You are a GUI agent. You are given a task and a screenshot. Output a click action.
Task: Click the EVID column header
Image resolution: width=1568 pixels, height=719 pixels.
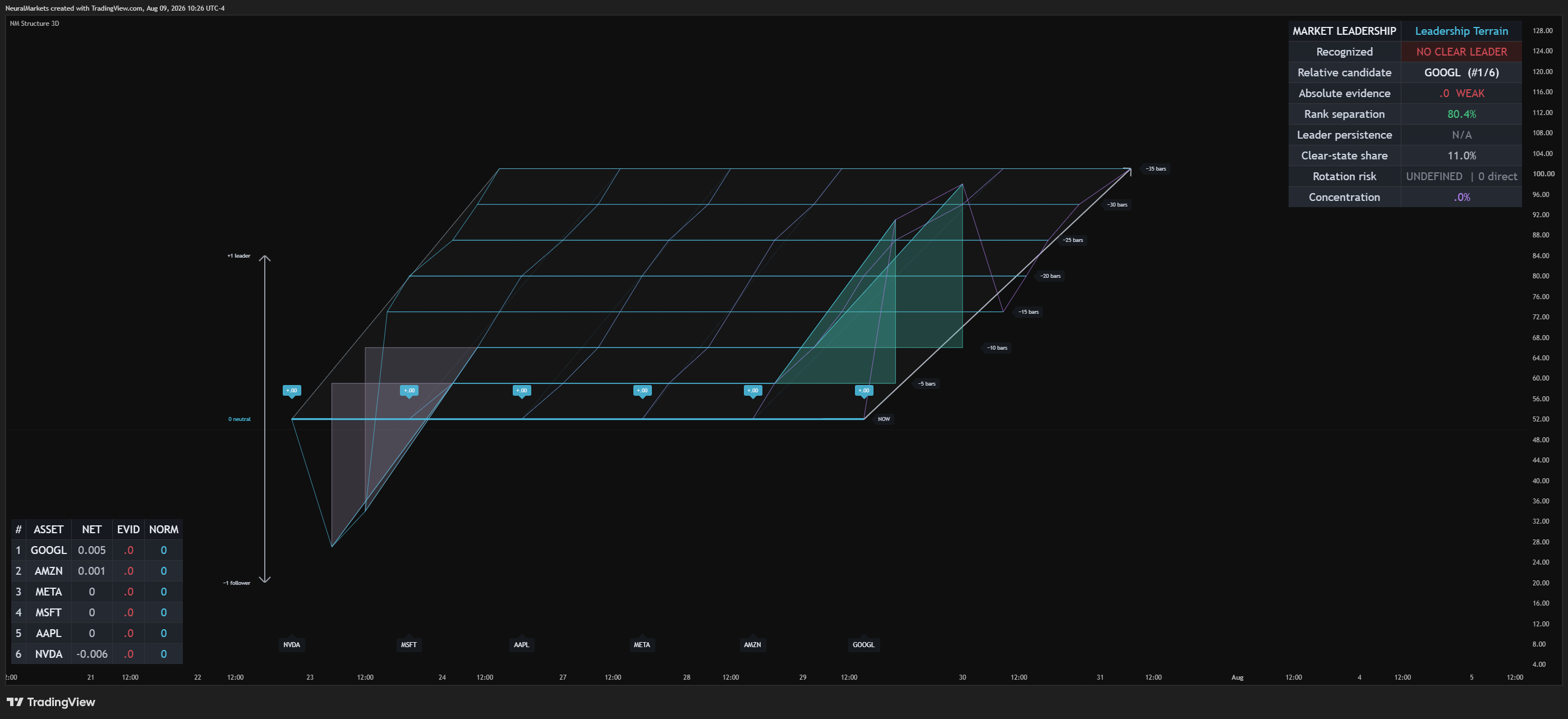[128, 529]
